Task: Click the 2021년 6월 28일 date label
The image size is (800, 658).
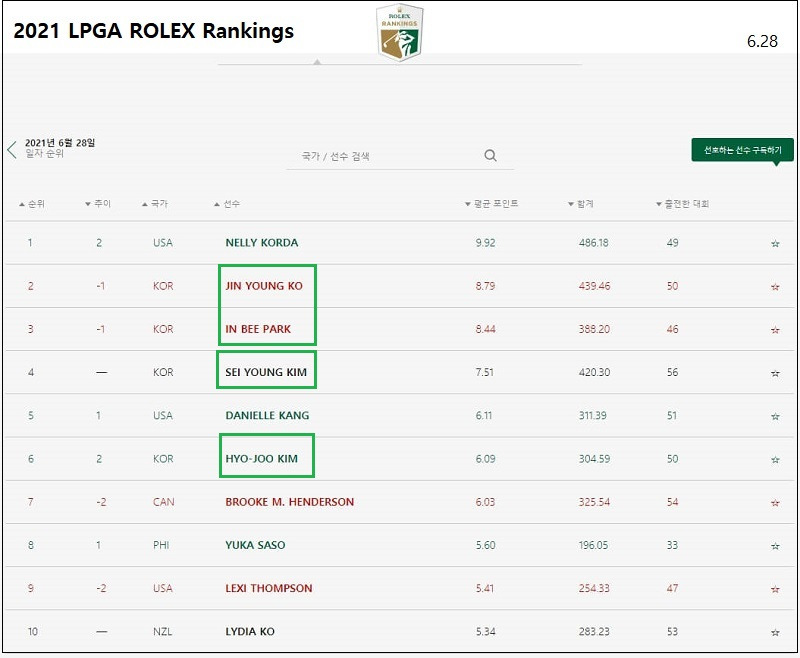Action: 60,143
